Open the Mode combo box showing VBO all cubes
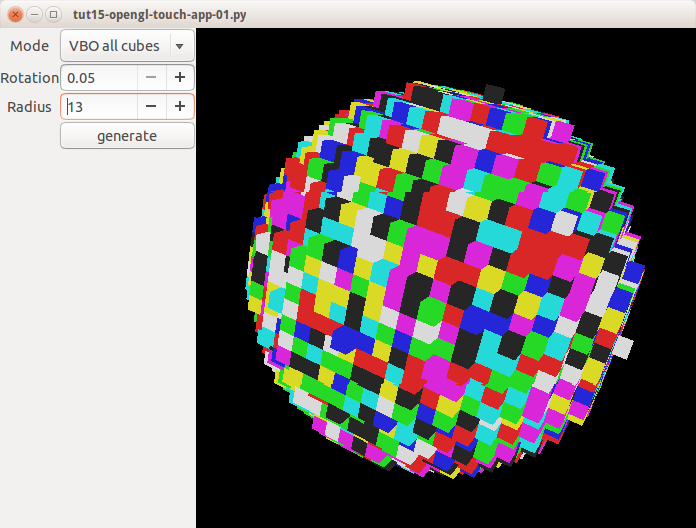The width and height of the screenshot is (696, 528). 114,46
